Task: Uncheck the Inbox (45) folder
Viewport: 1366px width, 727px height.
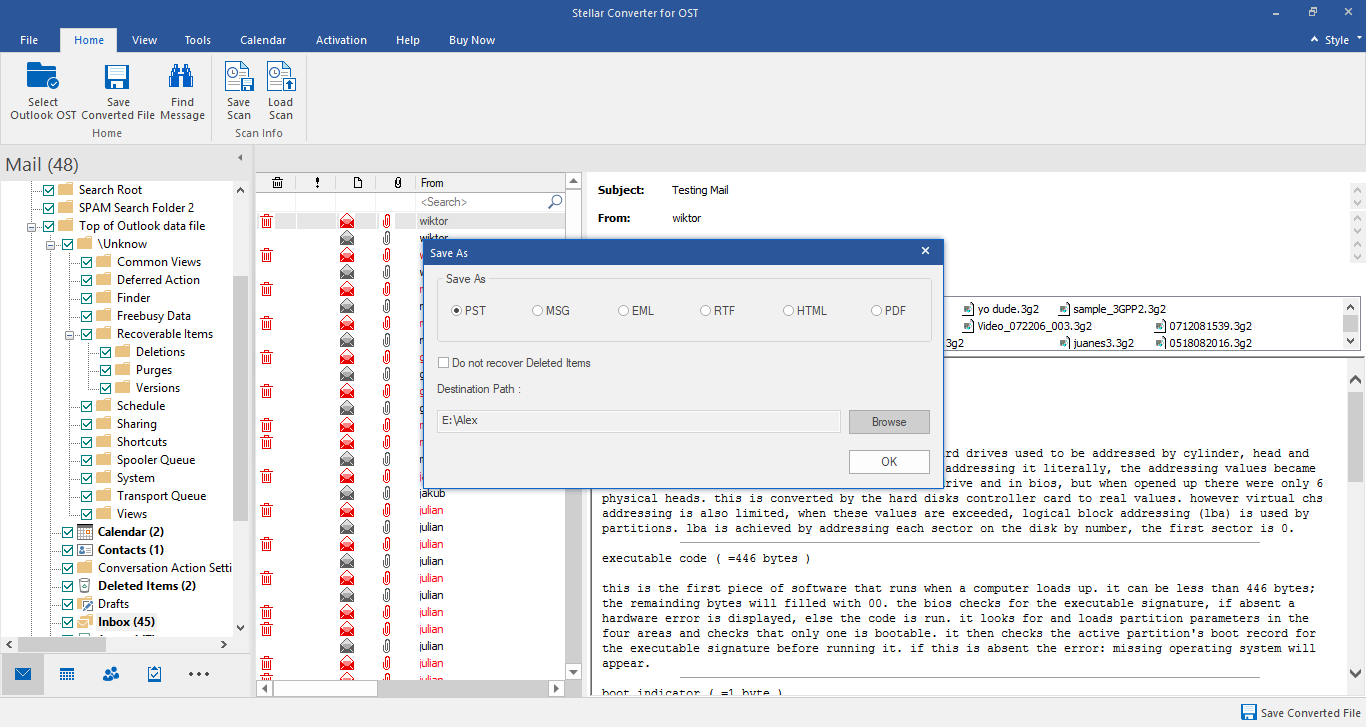Action: coord(67,621)
